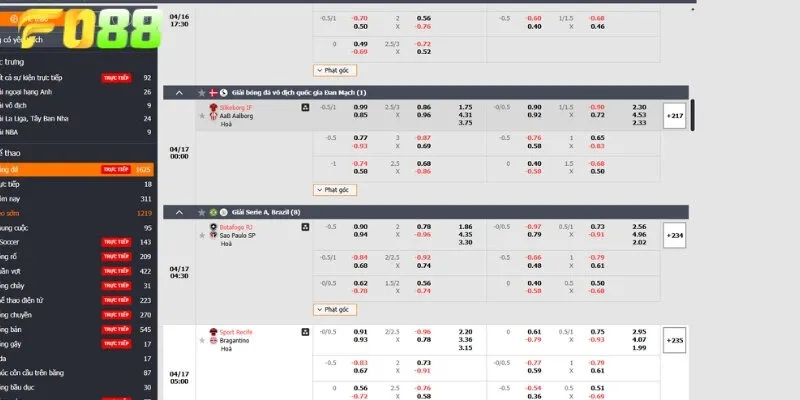
Task: Open statistics icon for Botafogo RJ match
Action: click(305, 227)
